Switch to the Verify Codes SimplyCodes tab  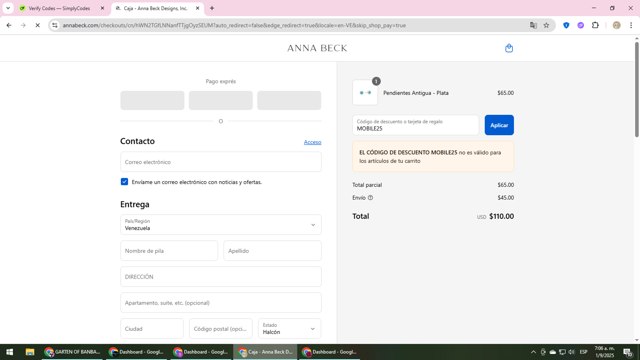(x=59, y=8)
